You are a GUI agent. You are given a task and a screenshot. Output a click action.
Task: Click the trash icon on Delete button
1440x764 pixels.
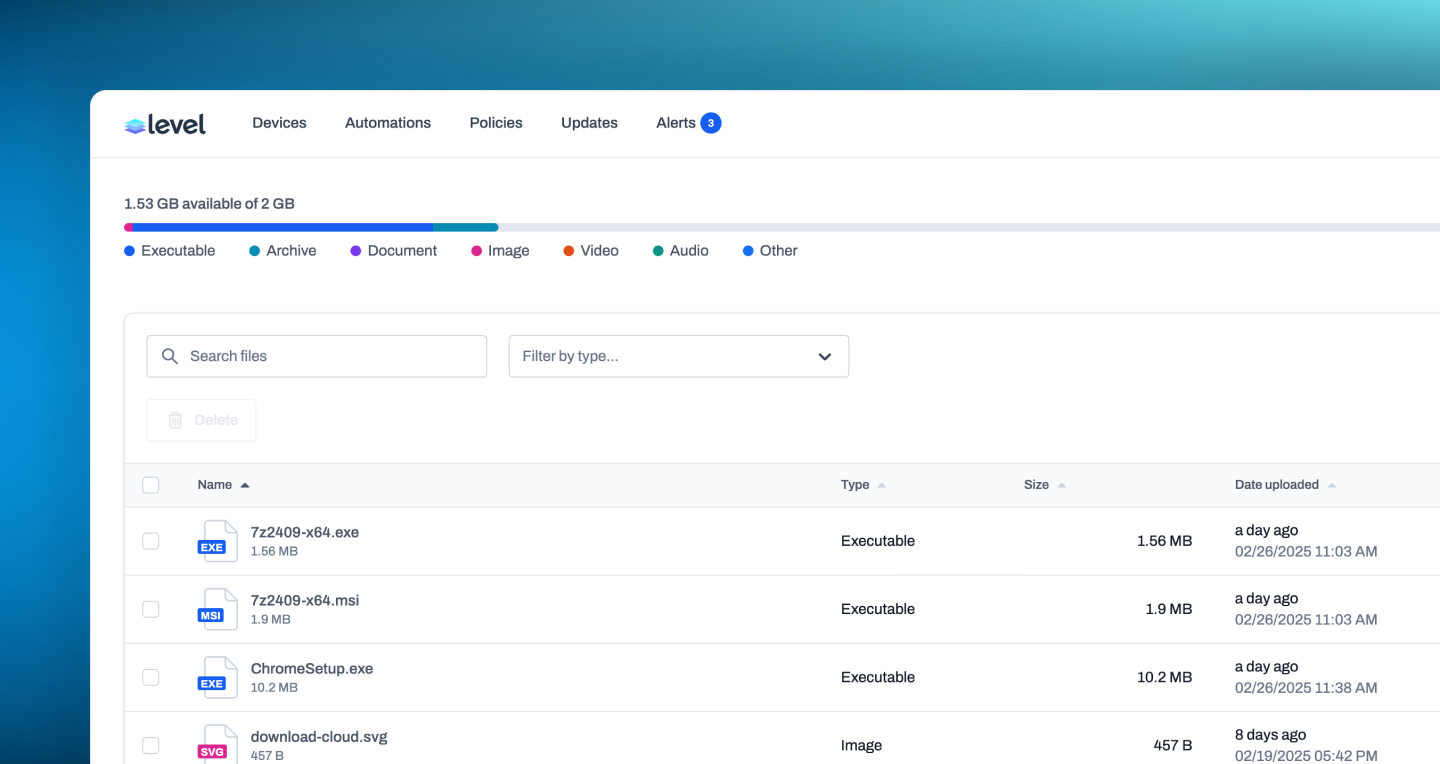pos(175,420)
